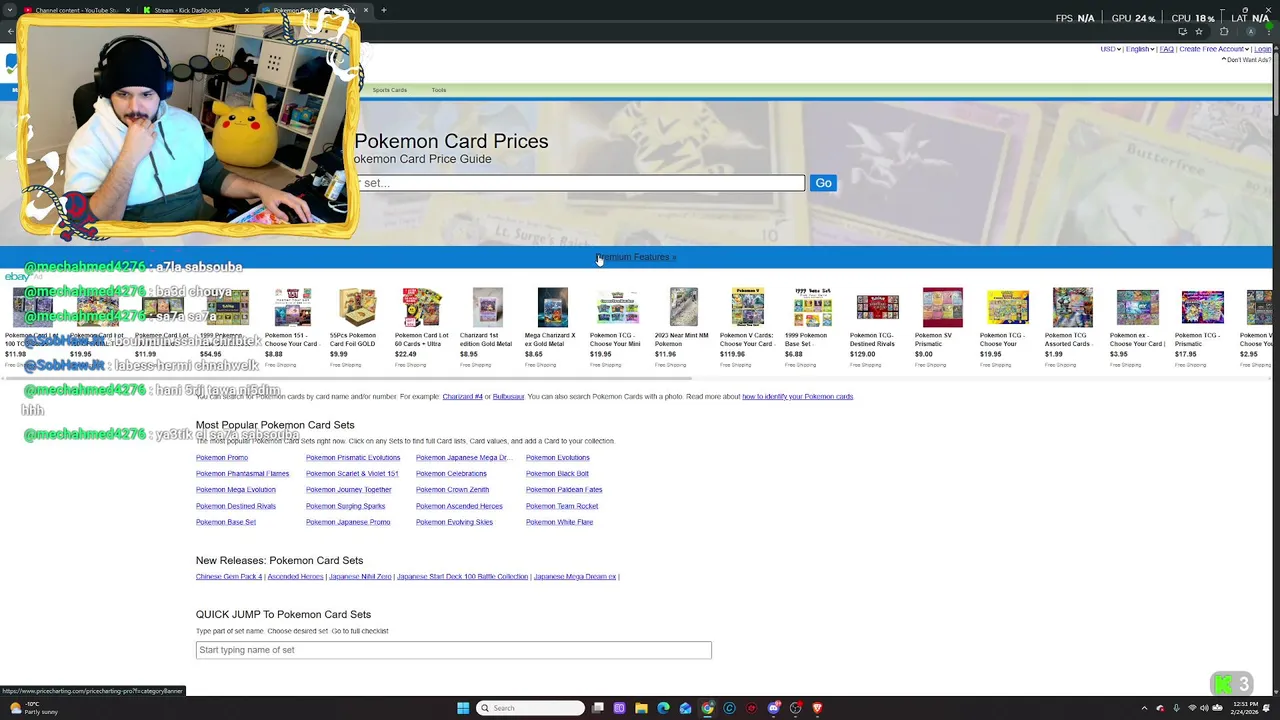Open the Brave browser taskbar icon
1280x720 pixels.
(x=817, y=708)
